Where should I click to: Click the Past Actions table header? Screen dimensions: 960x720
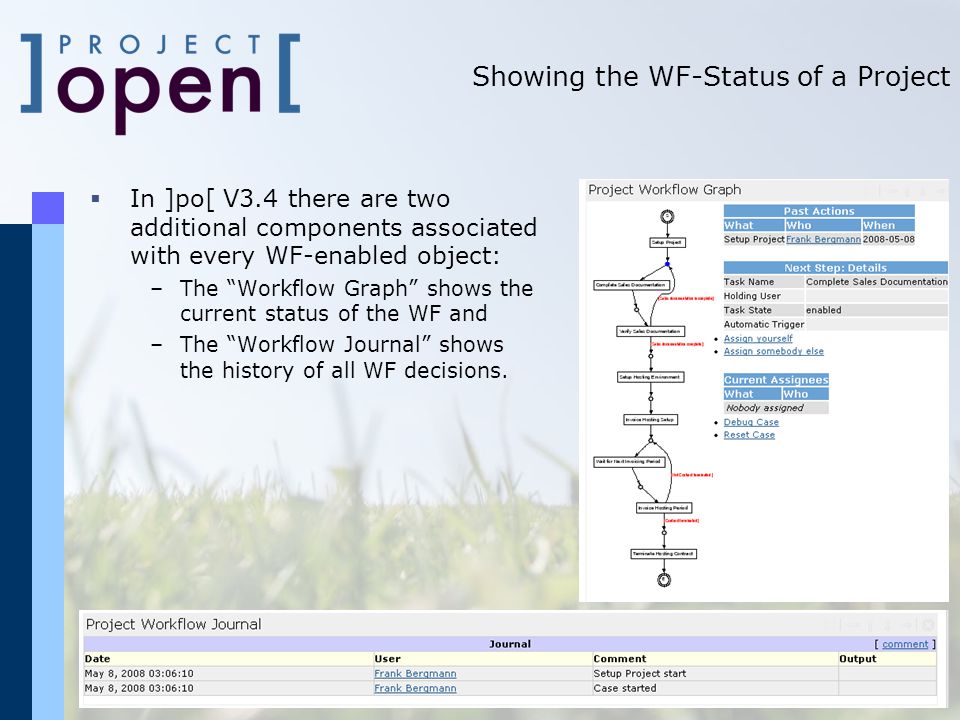pos(819,211)
